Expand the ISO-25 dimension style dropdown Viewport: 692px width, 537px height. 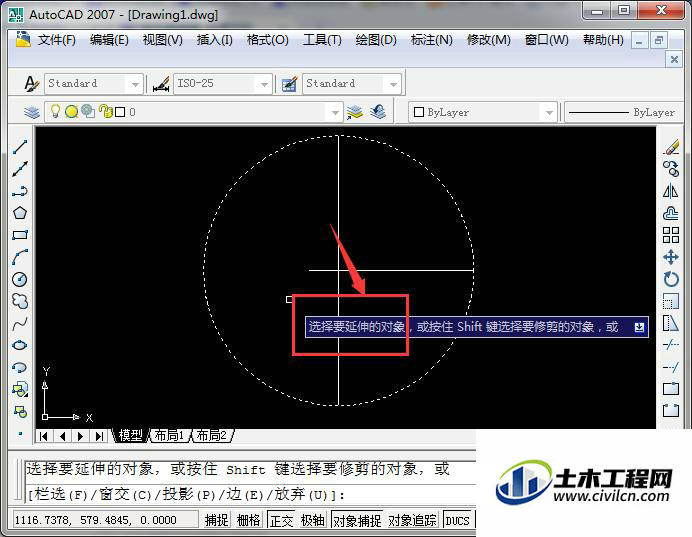click(264, 84)
